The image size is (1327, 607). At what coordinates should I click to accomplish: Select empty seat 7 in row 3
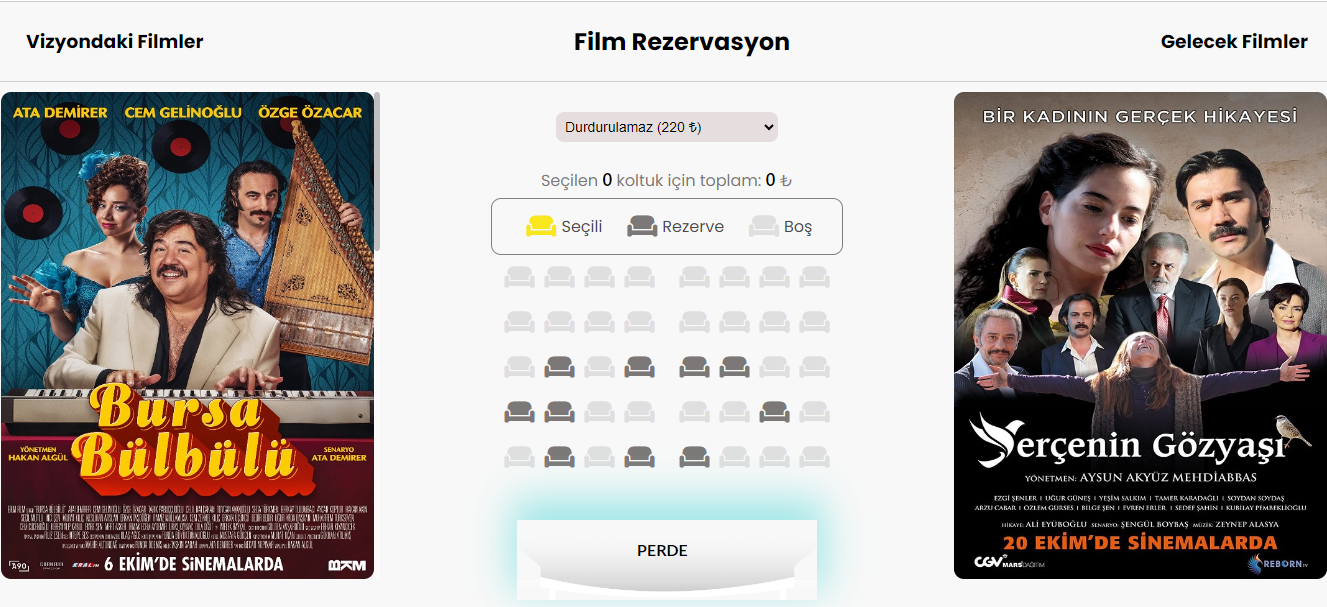(774, 367)
